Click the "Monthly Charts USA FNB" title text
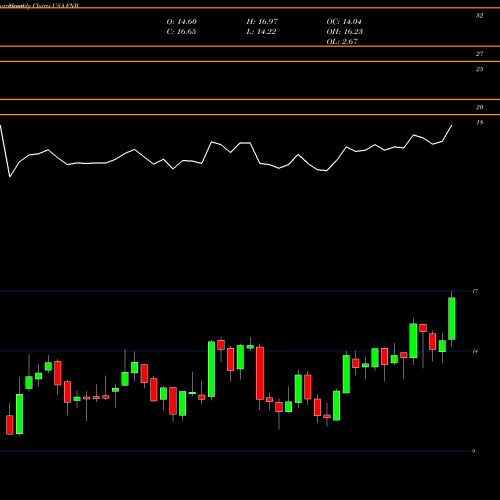Viewport: 500px width, 500px height. click(x=43, y=6)
